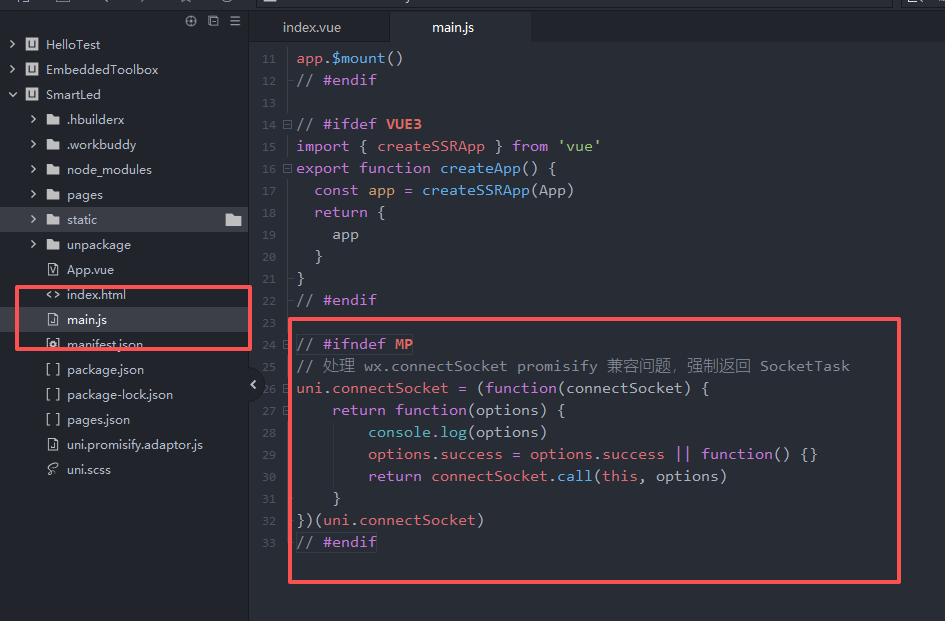Viewport: 945px width, 621px height.
Task: Click the .hbuilderx folder icon
Action: (x=53, y=119)
